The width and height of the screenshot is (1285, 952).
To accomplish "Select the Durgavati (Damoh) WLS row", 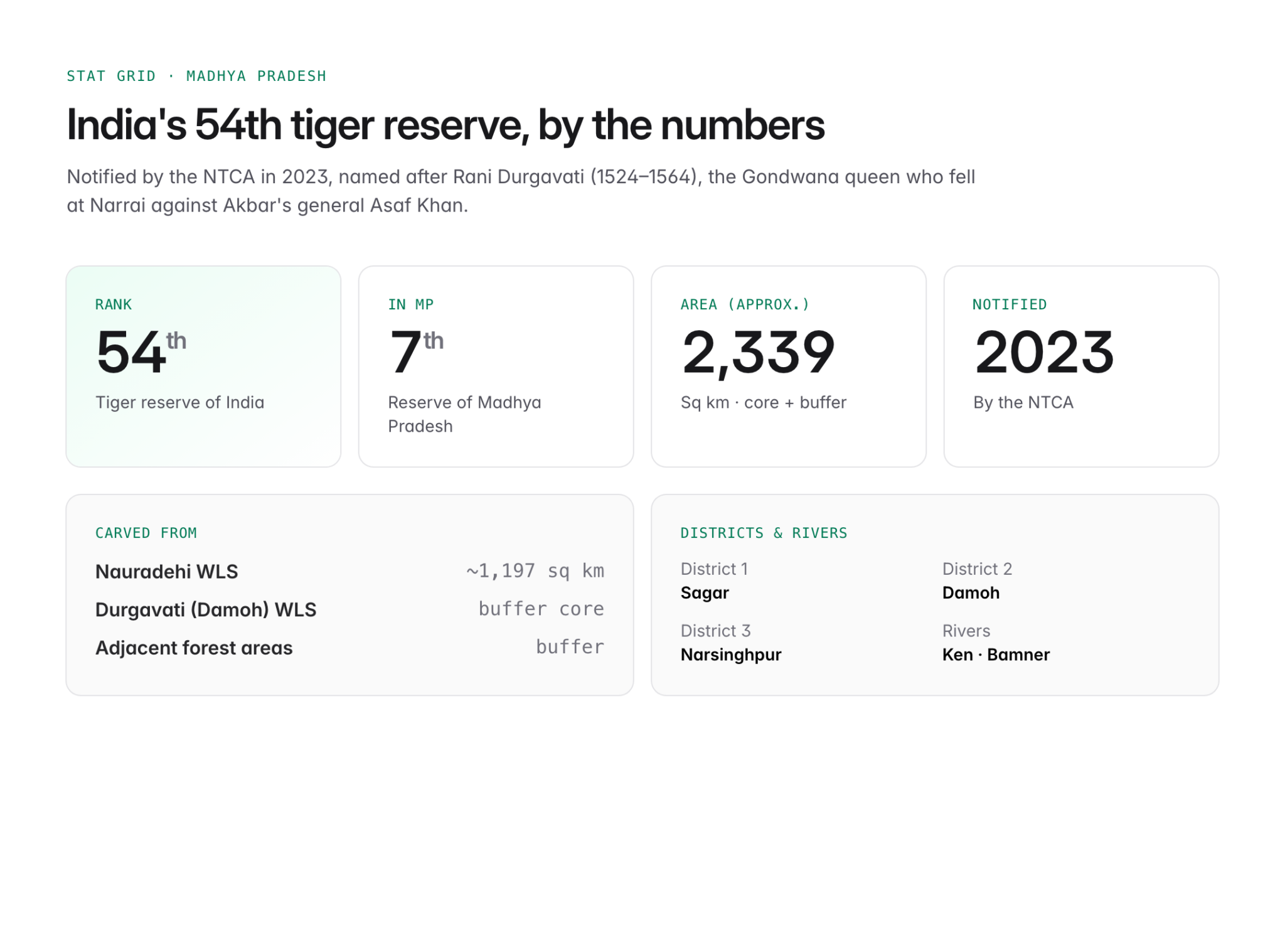I will point(349,609).
